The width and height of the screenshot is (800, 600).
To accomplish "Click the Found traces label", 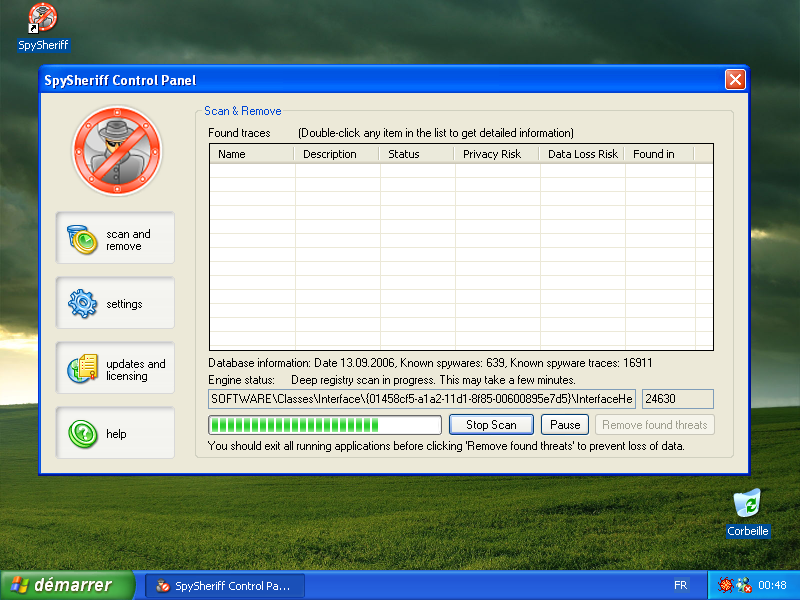I will [239, 133].
